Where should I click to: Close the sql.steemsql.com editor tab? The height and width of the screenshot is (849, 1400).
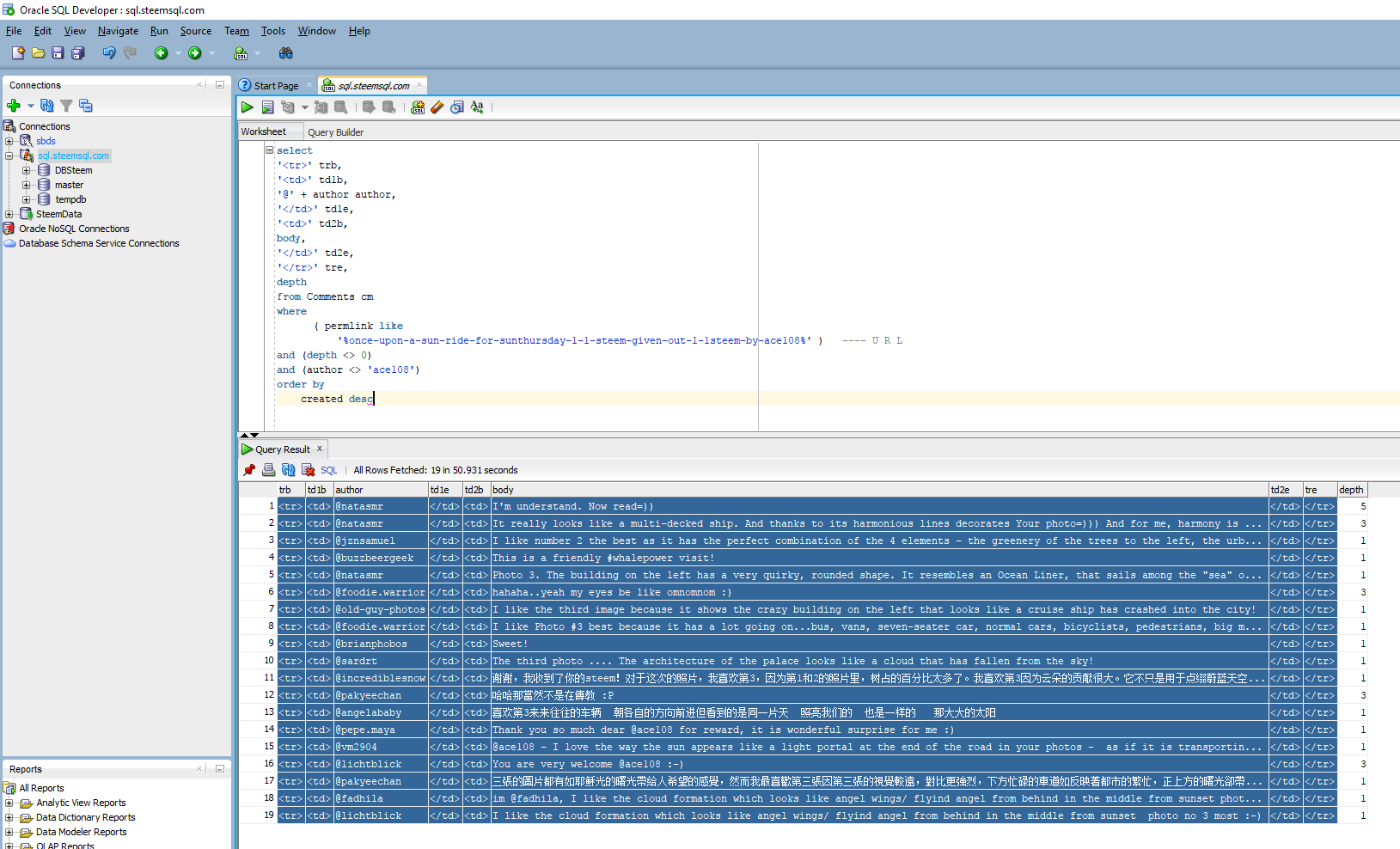(x=419, y=84)
